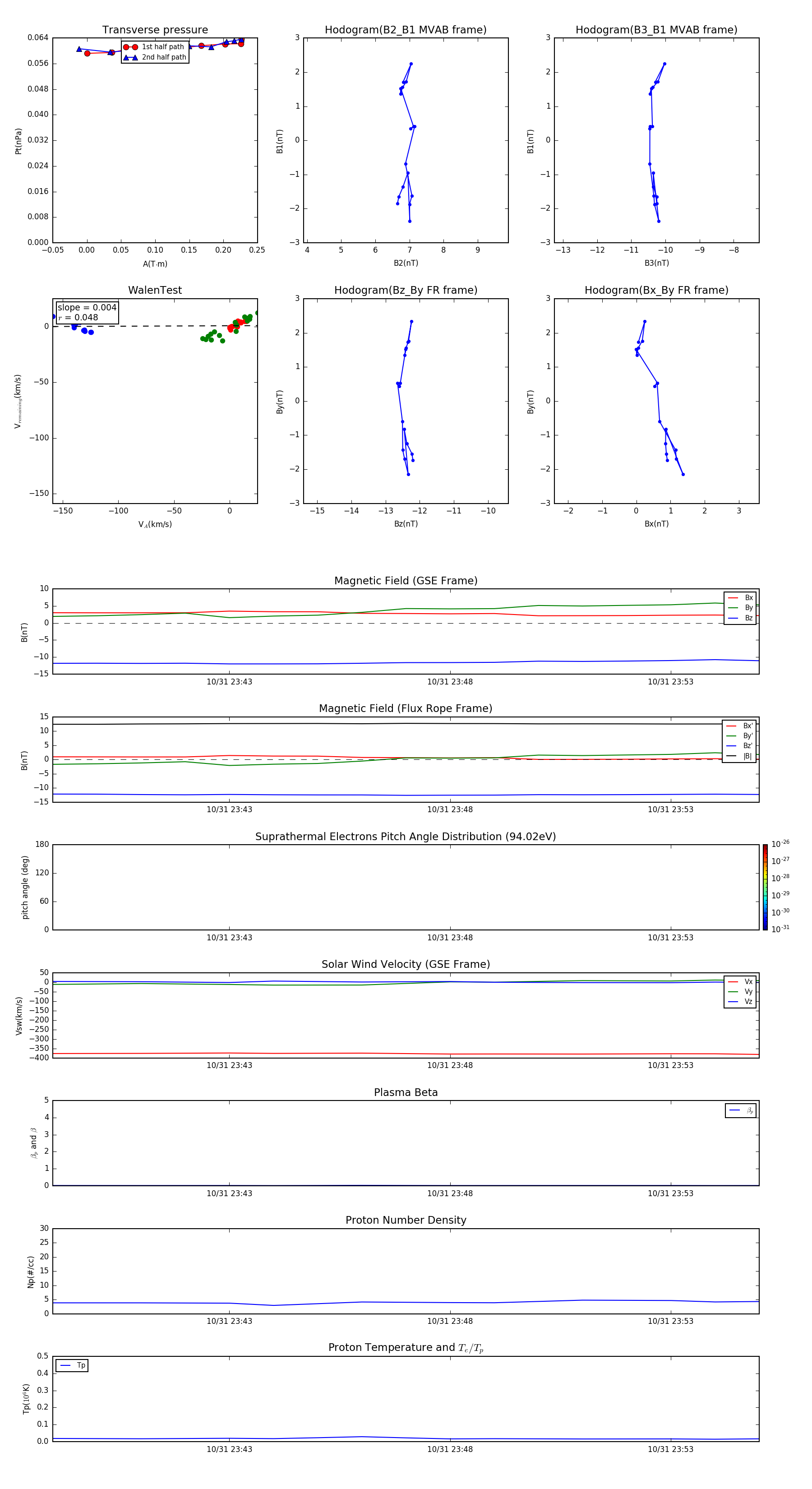The width and height of the screenshot is (812, 1489).
Task: Click the black |B| line in Flux Rope plot
Action: (x=406, y=724)
